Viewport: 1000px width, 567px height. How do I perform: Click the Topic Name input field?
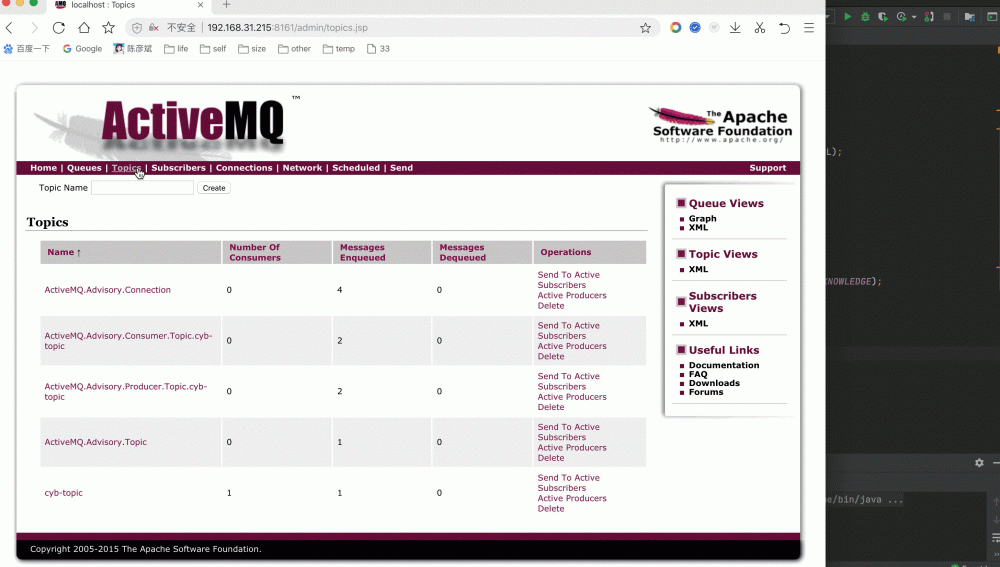coord(142,188)
